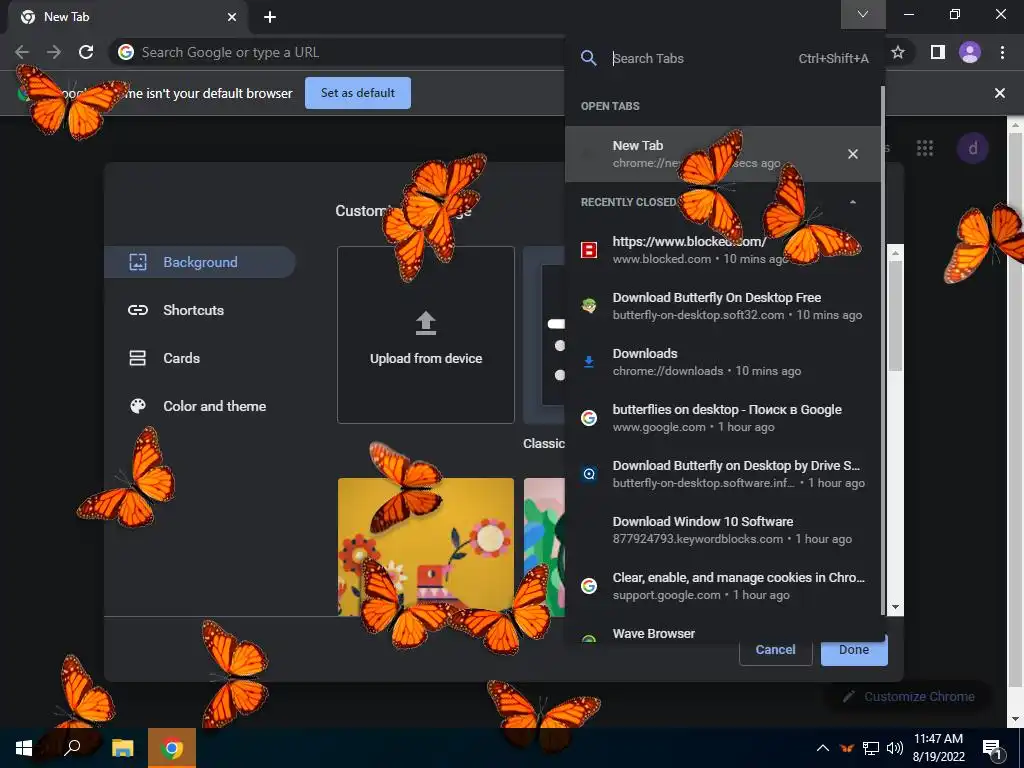Click the butterfly-on-desktop.soft32.com favicon
This screenshot has width=1024, height=768.
click(589, 306)
